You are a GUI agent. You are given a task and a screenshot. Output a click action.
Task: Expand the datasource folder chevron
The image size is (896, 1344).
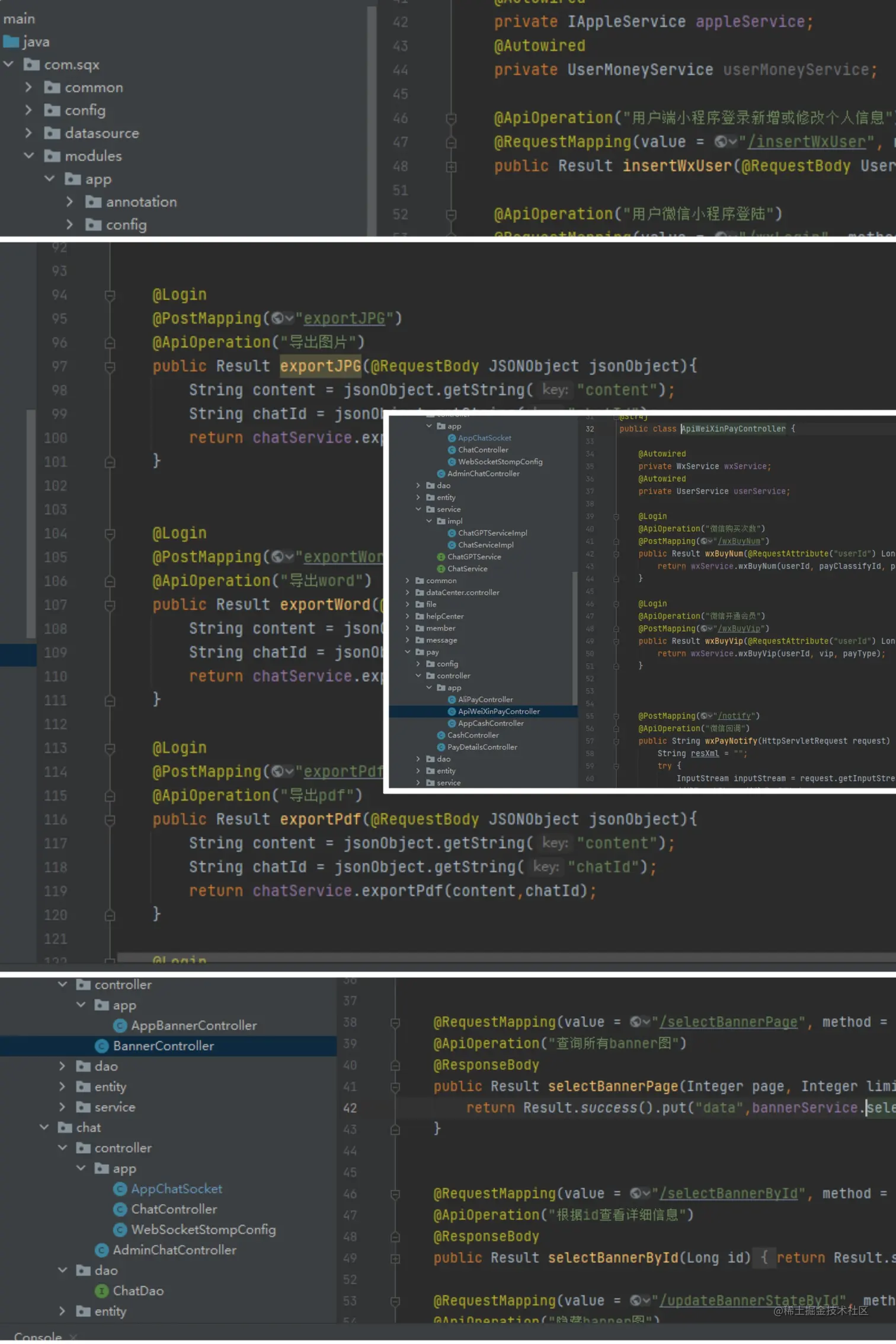[x=28, y=133]
